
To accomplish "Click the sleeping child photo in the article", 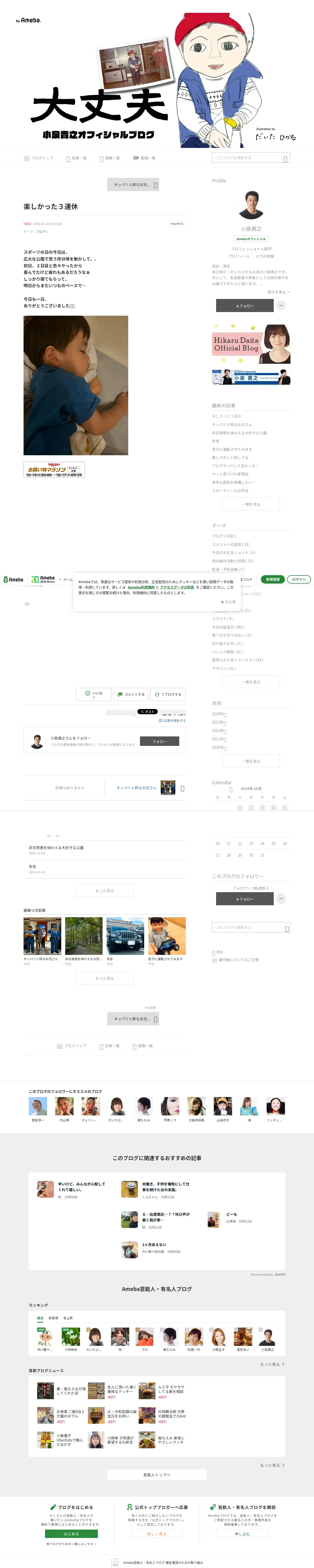I will tap(76, 385).
